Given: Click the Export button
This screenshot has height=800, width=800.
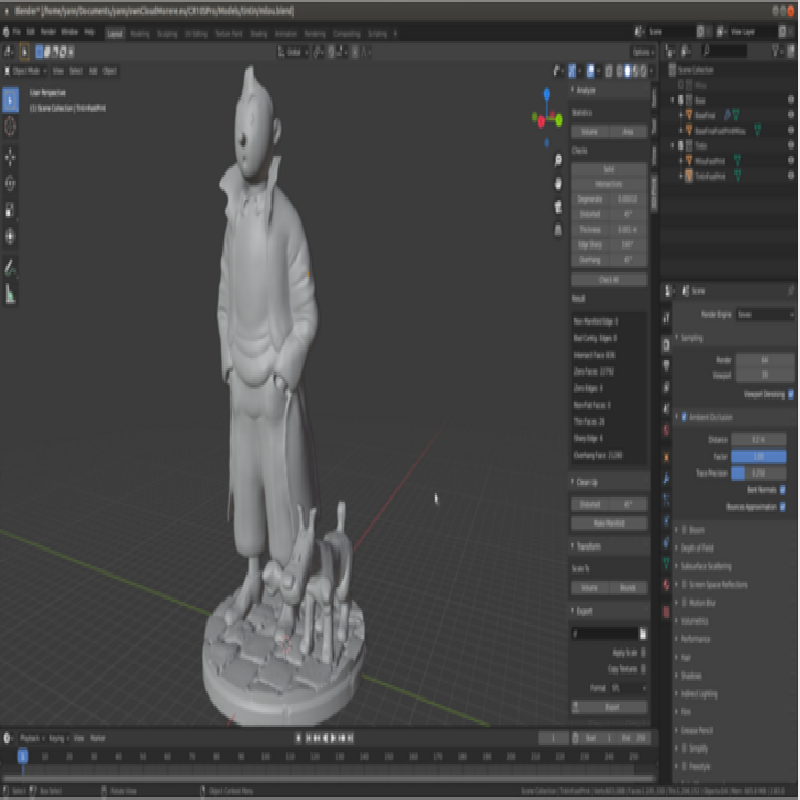Looking at the screenshot, I should (x=609, y=707).
